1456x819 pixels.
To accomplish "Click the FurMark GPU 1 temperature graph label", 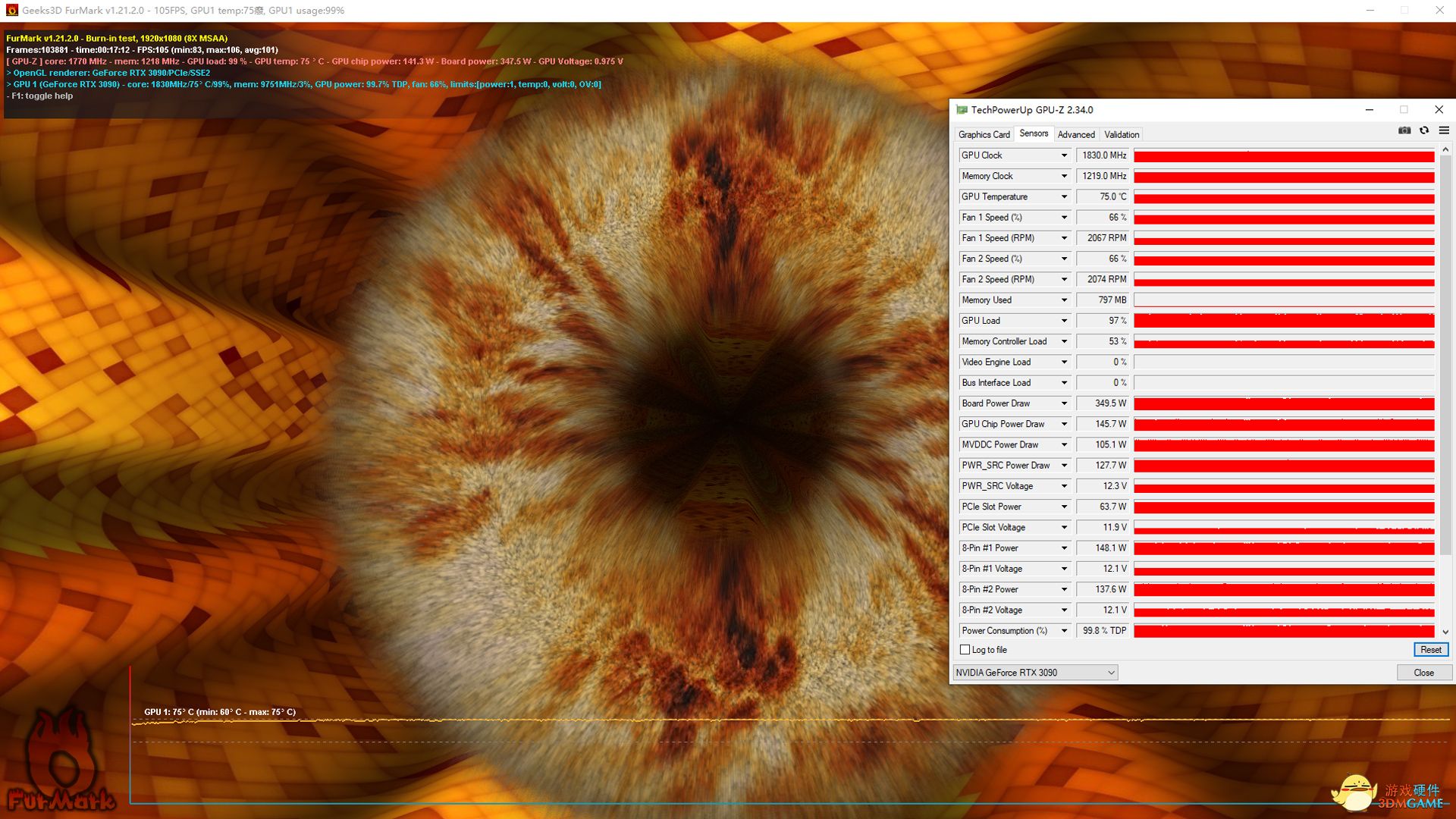I will (220, 712).
